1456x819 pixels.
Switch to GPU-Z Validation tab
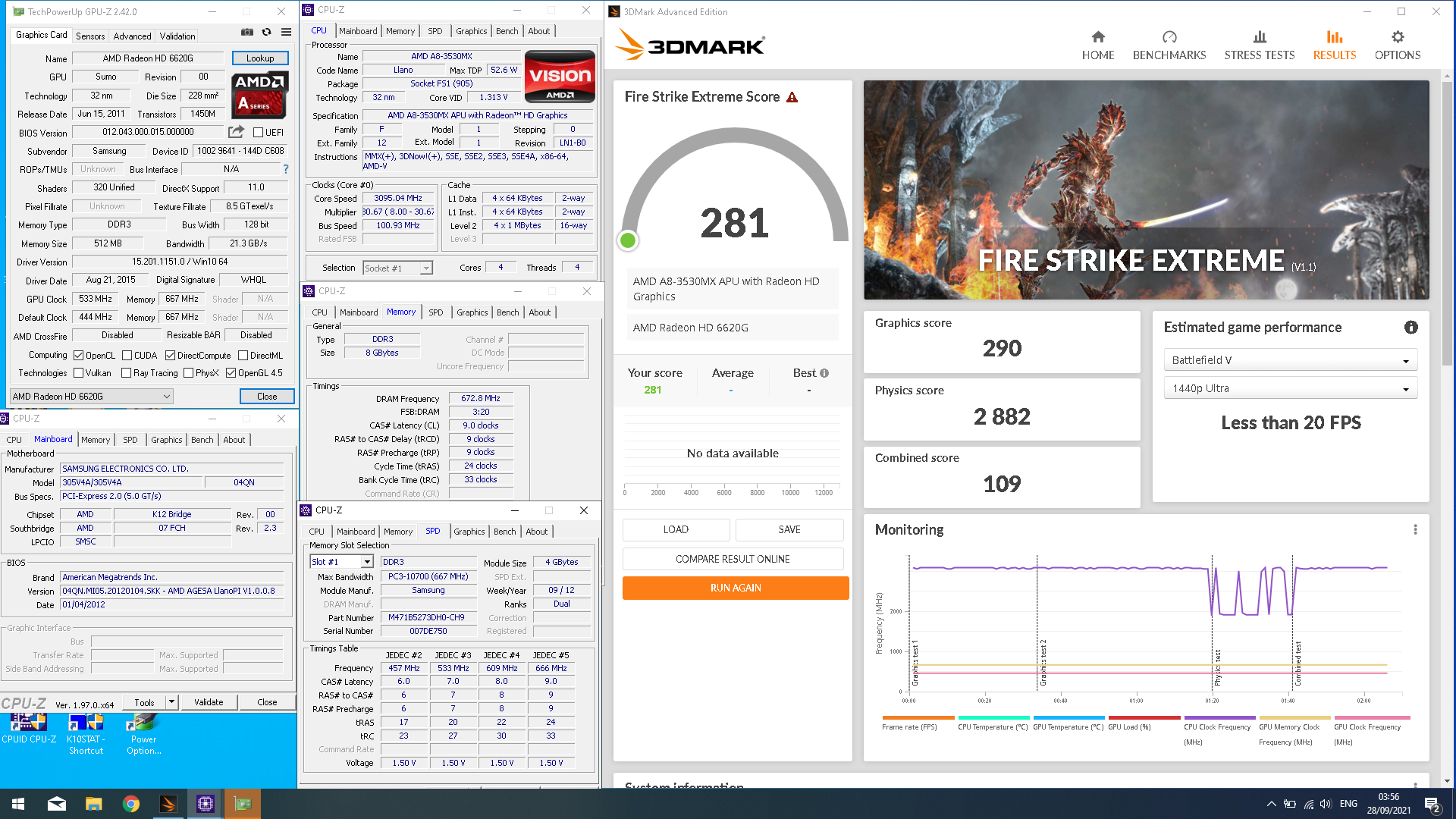pyautogui.click(x=177, y=36)
